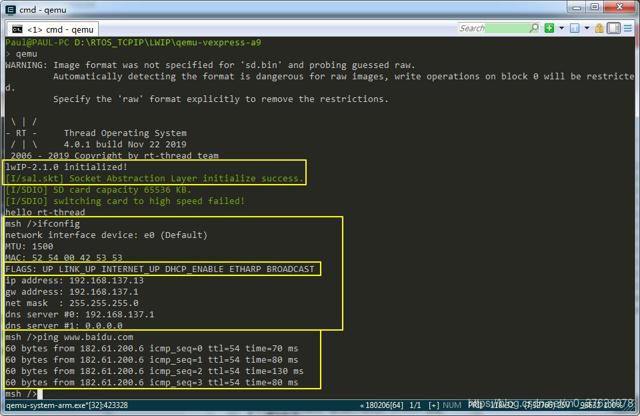Click the 'switching card to high speed failed!' line
The width and height of the screenshot is (640, 416).
pyautogui.click(x=125, y=201)
